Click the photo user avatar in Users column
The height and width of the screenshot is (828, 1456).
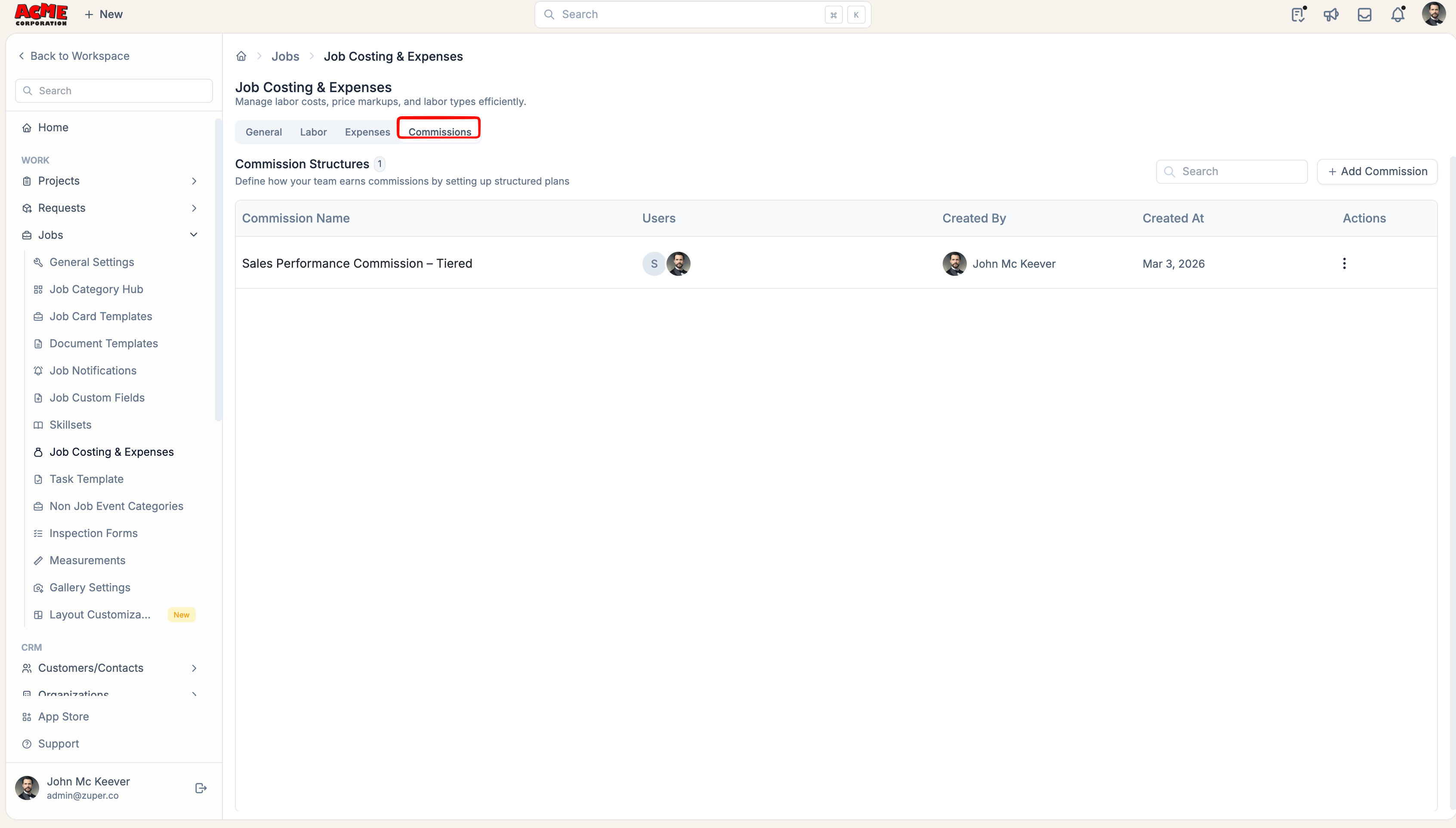pyautogui.click(x=678, y=264)
